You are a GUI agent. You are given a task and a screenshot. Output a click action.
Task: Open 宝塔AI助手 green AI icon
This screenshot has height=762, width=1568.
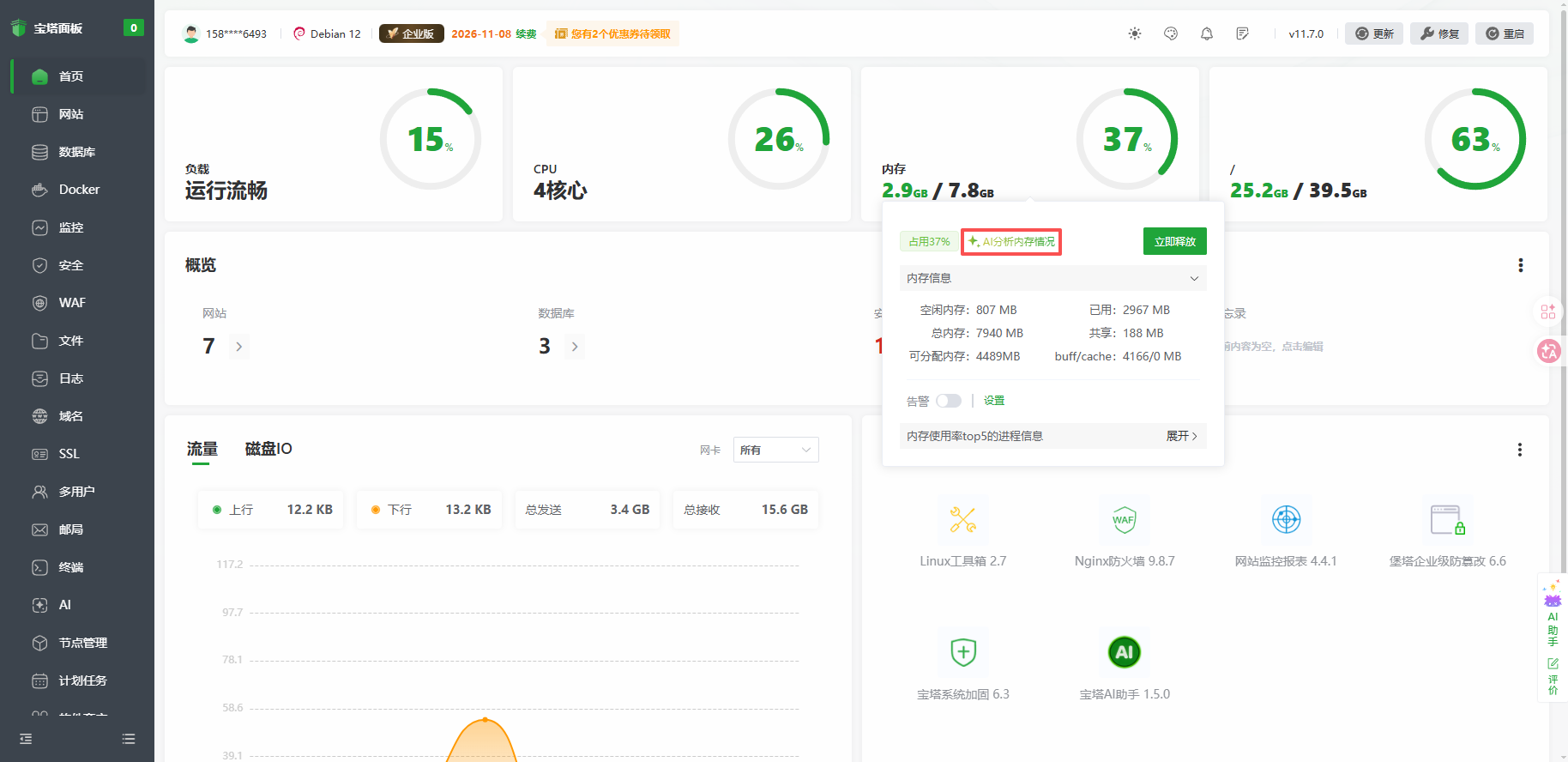tap(1124, 653)
